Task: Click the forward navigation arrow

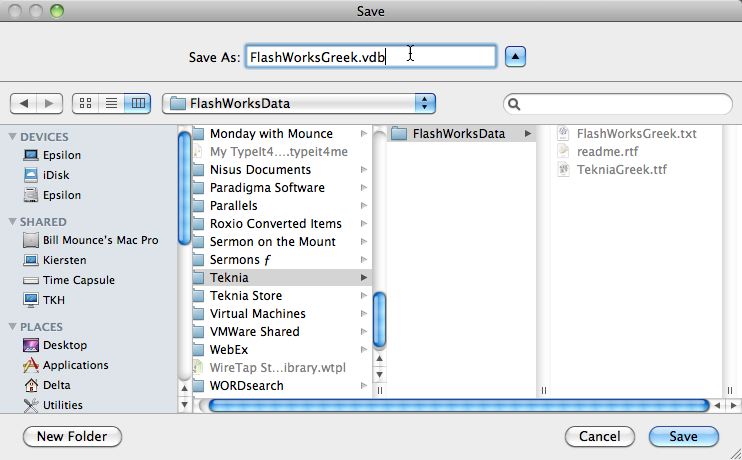Action: pos(50,103)
